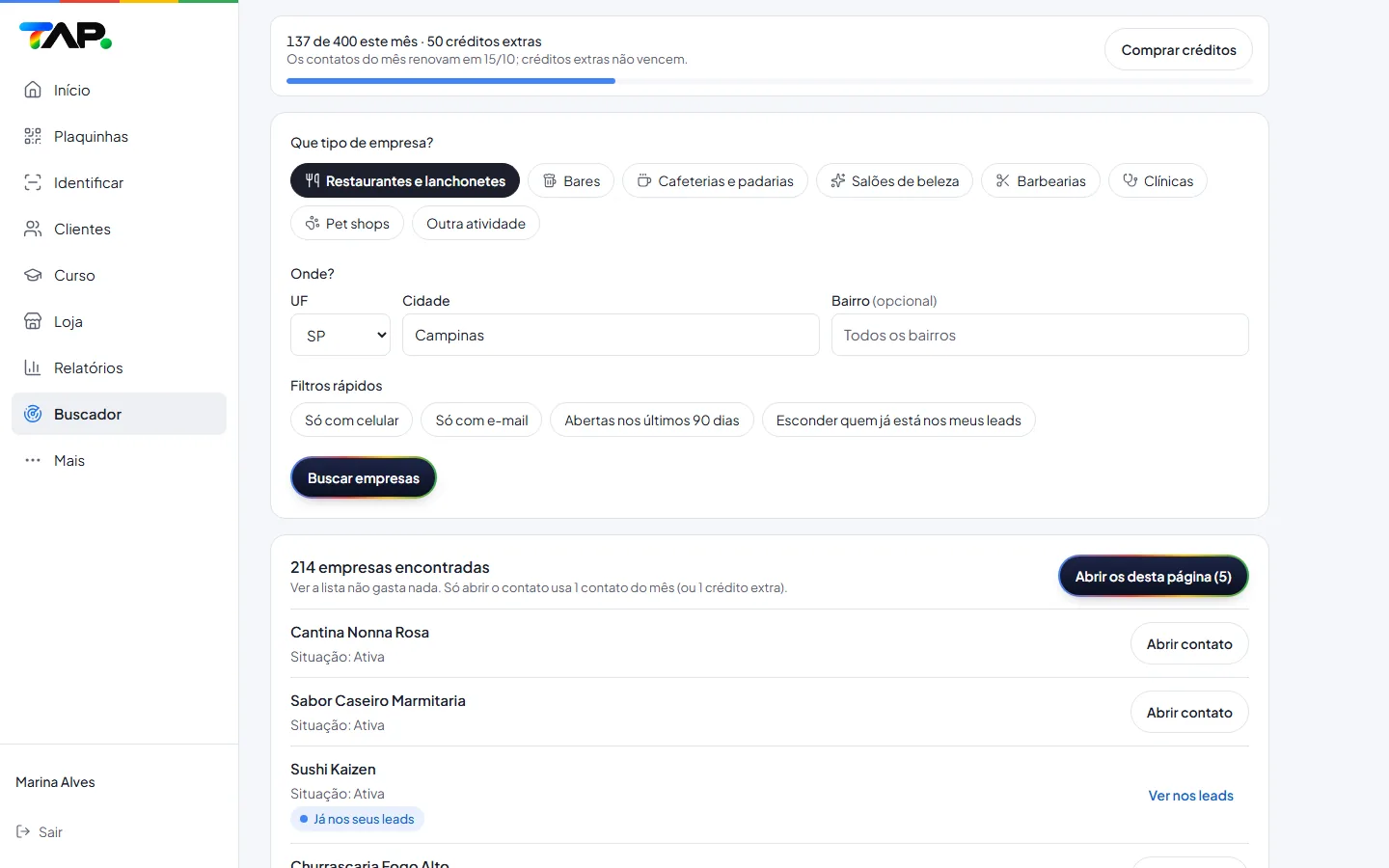Click the Plaquinhas QR code icon
1389x868 pixels.
coord(33,136)
